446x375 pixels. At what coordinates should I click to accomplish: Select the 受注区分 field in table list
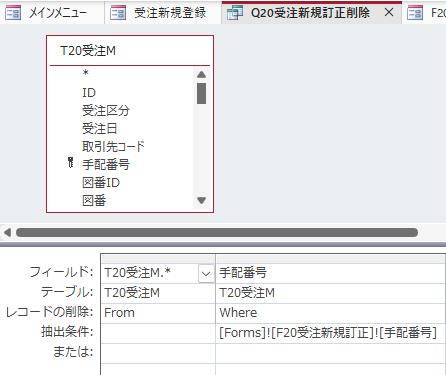tap(106, 110)
